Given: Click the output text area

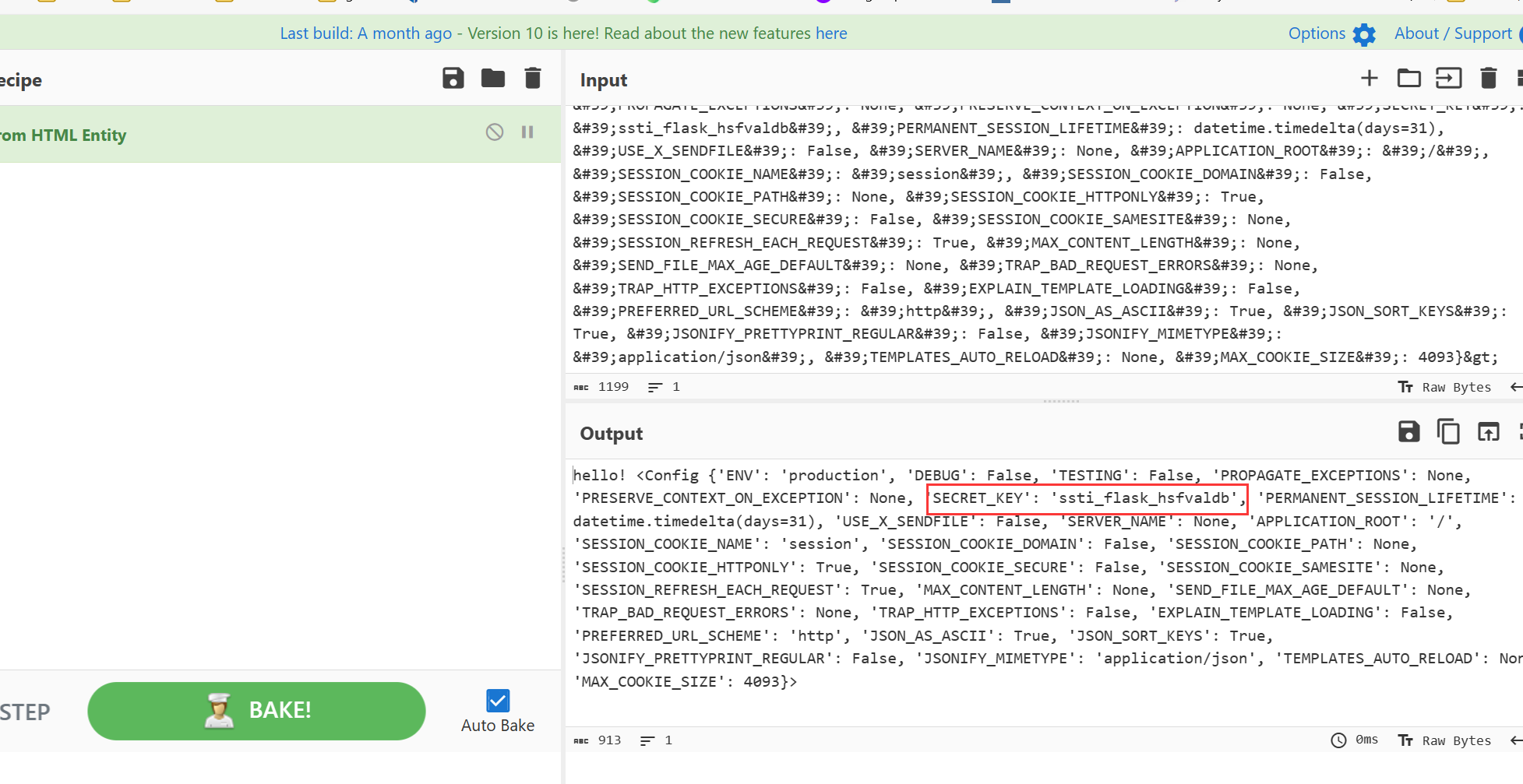Looking at the screenshot, I should (x=1044, y=592).
